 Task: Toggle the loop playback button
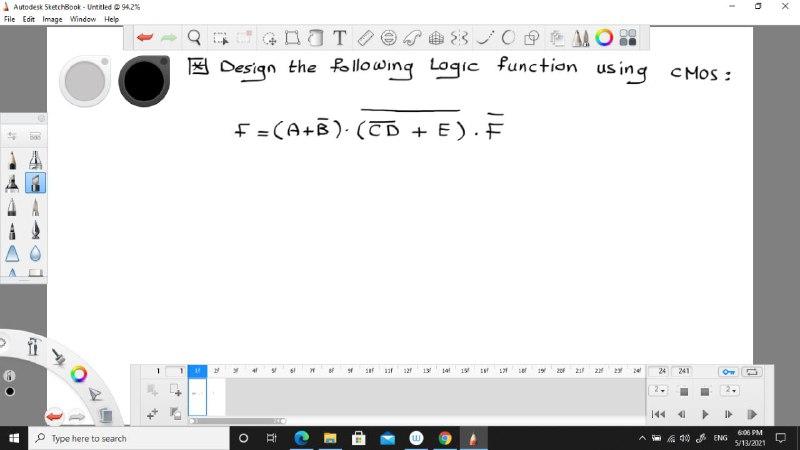point(752,372)
